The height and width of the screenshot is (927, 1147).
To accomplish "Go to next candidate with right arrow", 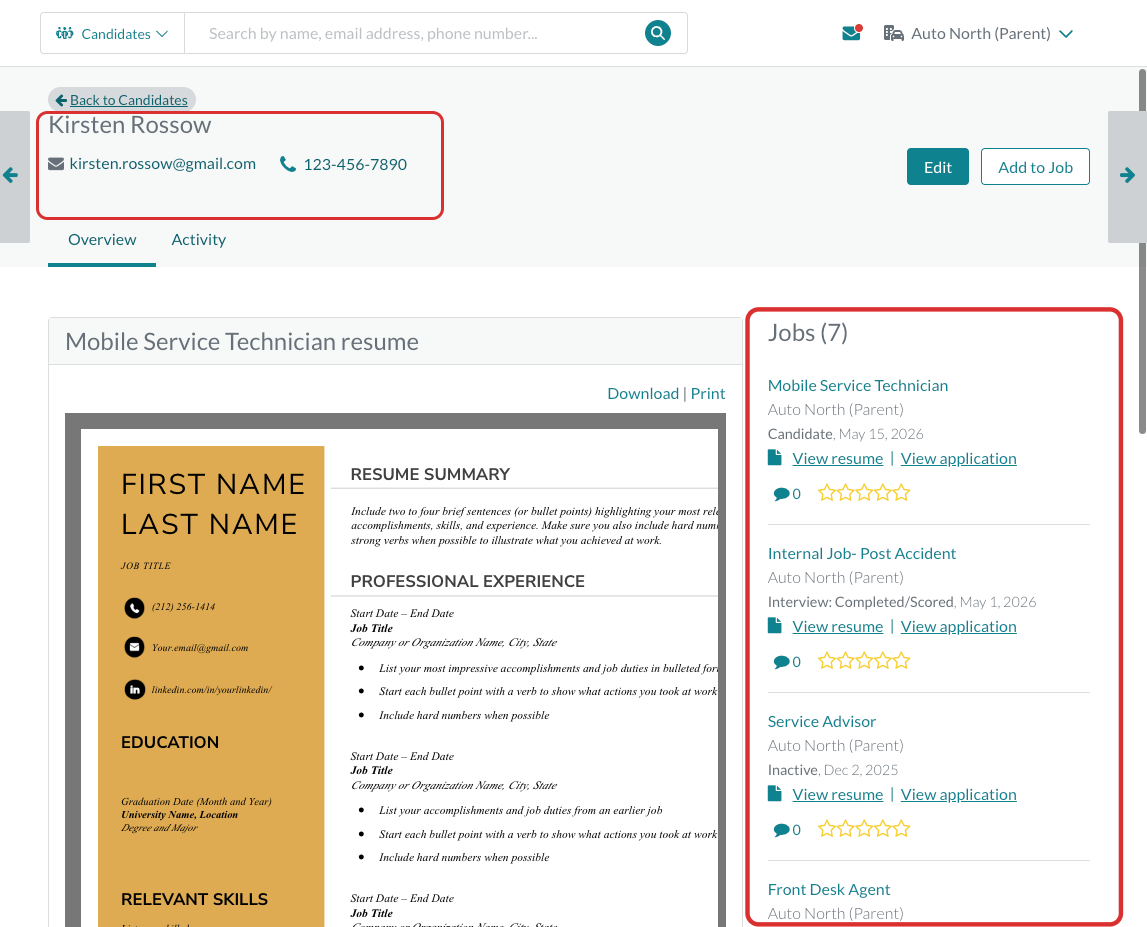I will pos(1127,176).
